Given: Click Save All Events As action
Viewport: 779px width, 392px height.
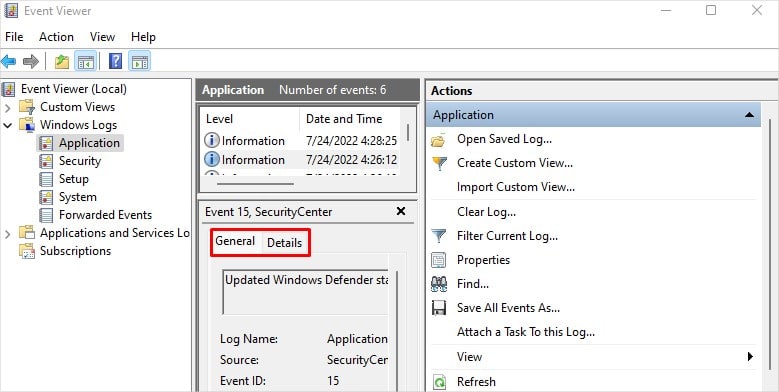Looking at the screenshot, I should [x=508, y=308].
